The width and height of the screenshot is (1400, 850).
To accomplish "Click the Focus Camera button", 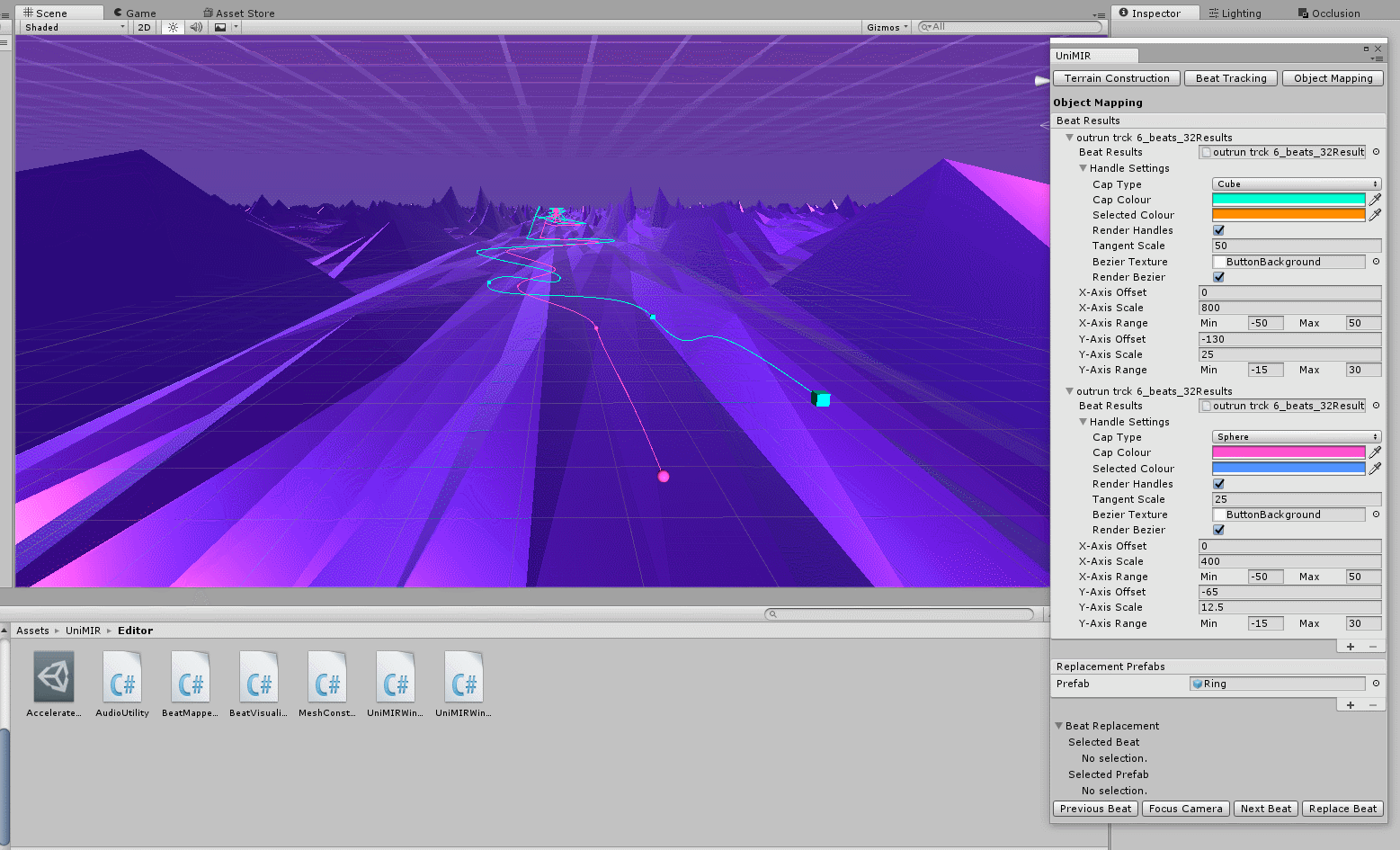I will coord(1185,809).
